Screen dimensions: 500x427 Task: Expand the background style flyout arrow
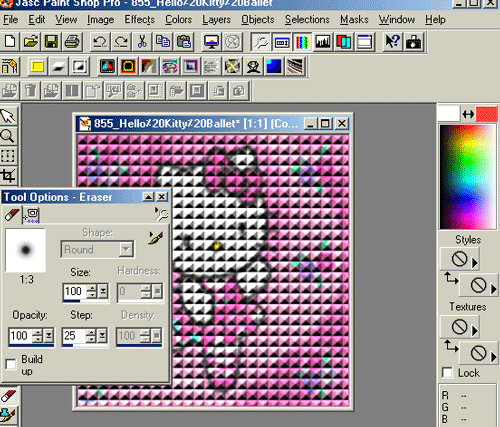tap(494, 289)
